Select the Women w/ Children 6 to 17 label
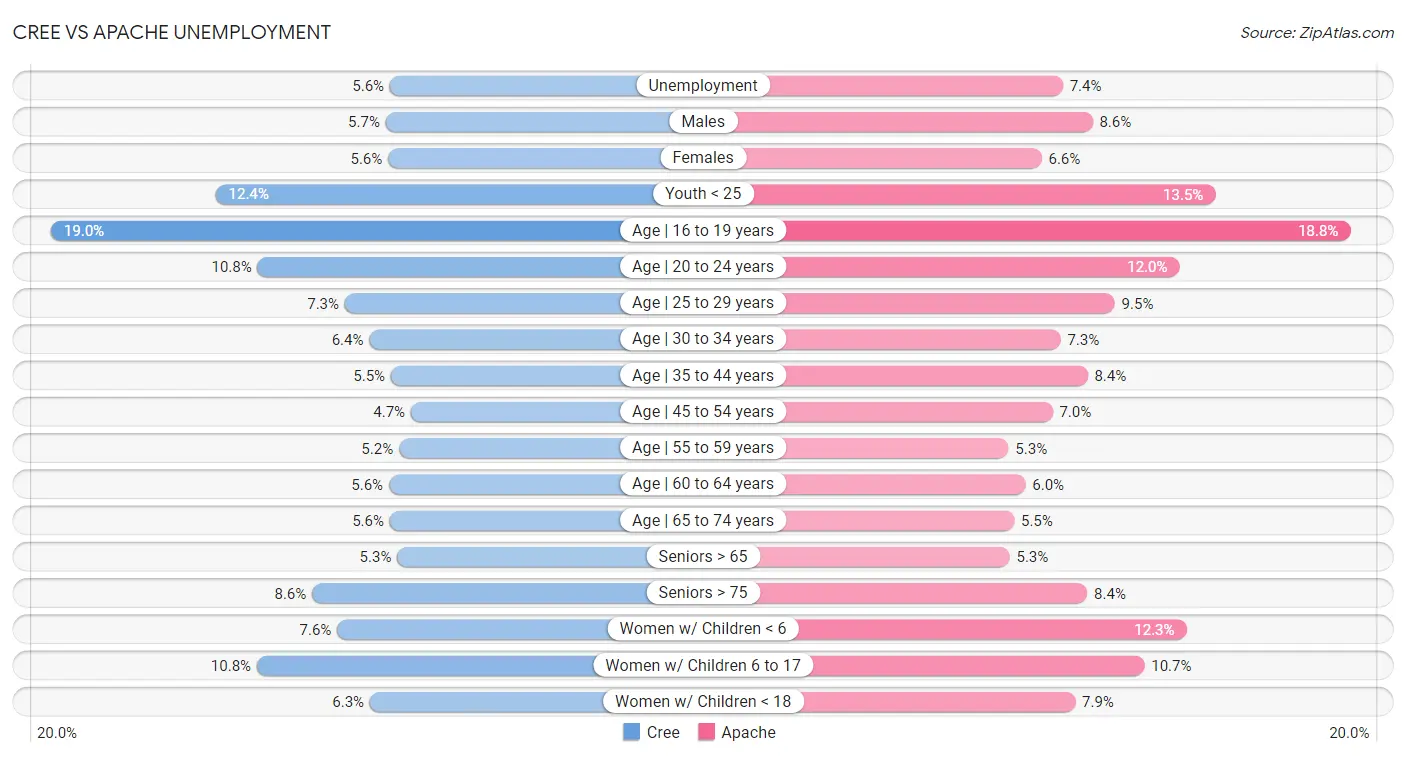This screenshot has width=1406, height=757. tap(703, 665)
